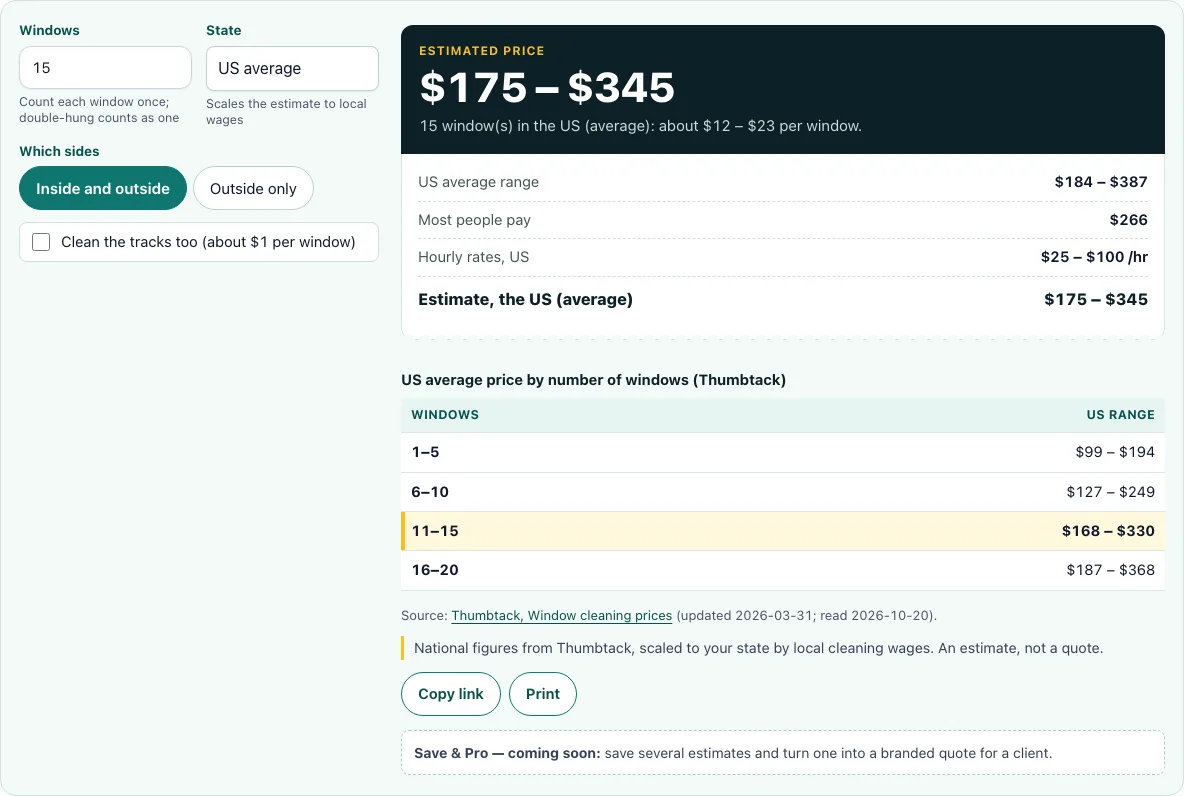Viewport: 1184px width, 796px height.
Task: Click the Copy link button
Action: click(x=451, y=694)
